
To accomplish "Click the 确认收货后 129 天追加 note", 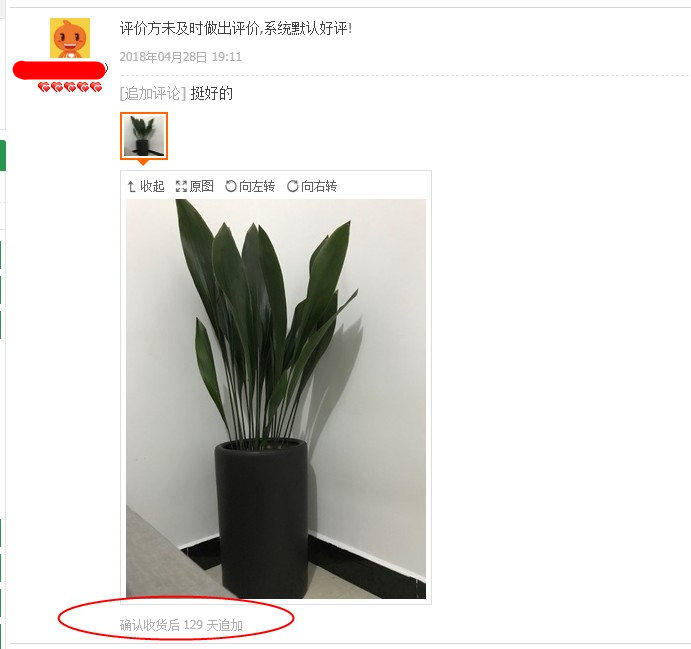I will (x=181, y=625).
